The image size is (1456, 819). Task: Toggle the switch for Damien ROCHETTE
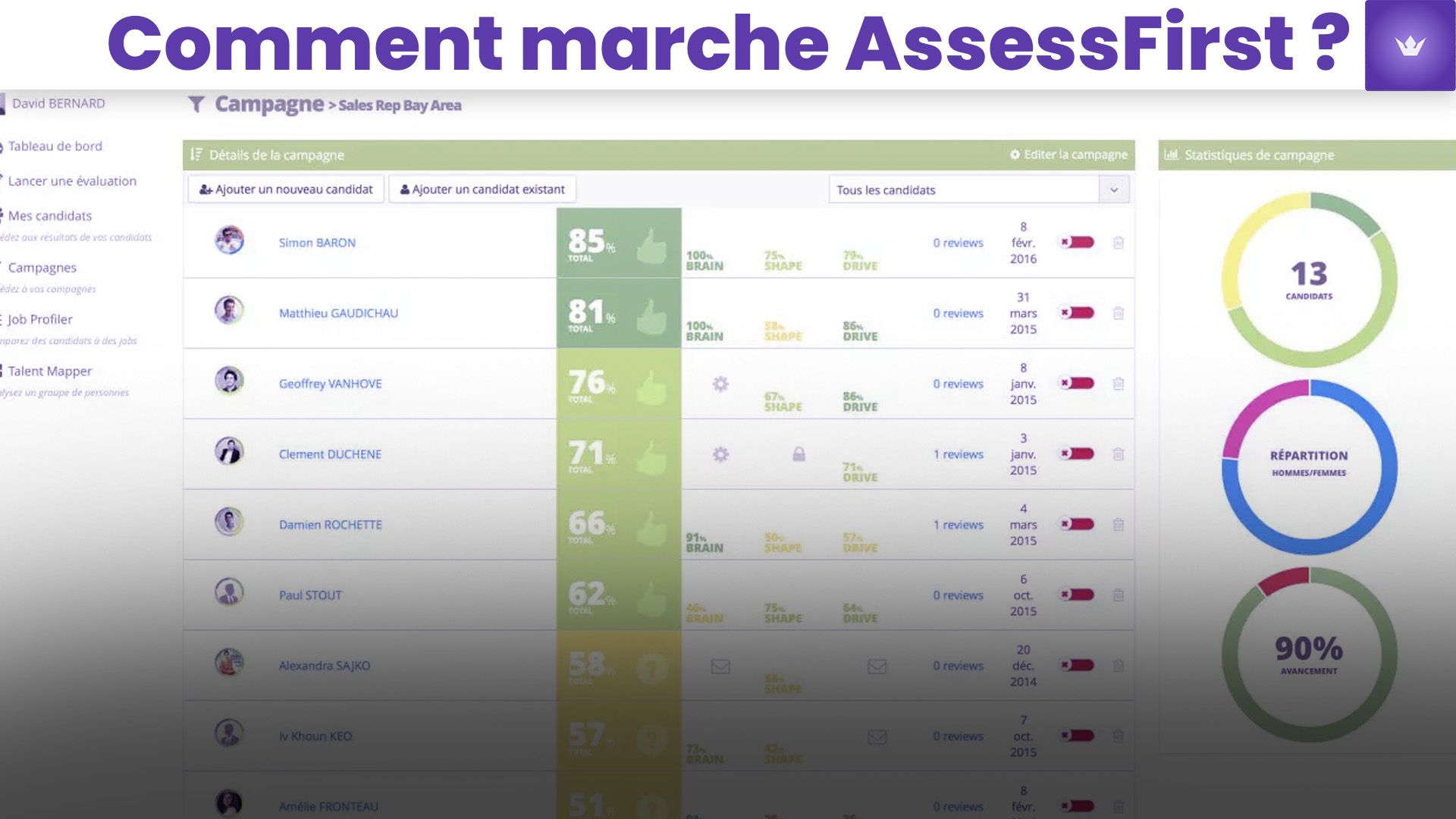[1077, 524]
